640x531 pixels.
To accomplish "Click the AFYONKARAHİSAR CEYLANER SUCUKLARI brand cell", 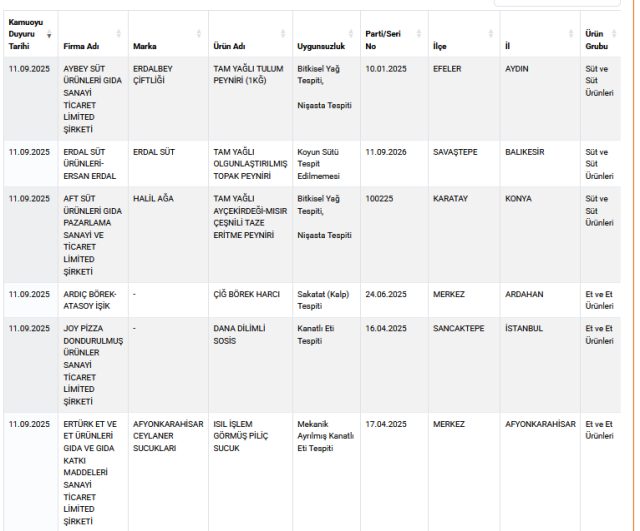I will (x=167, y=436).
